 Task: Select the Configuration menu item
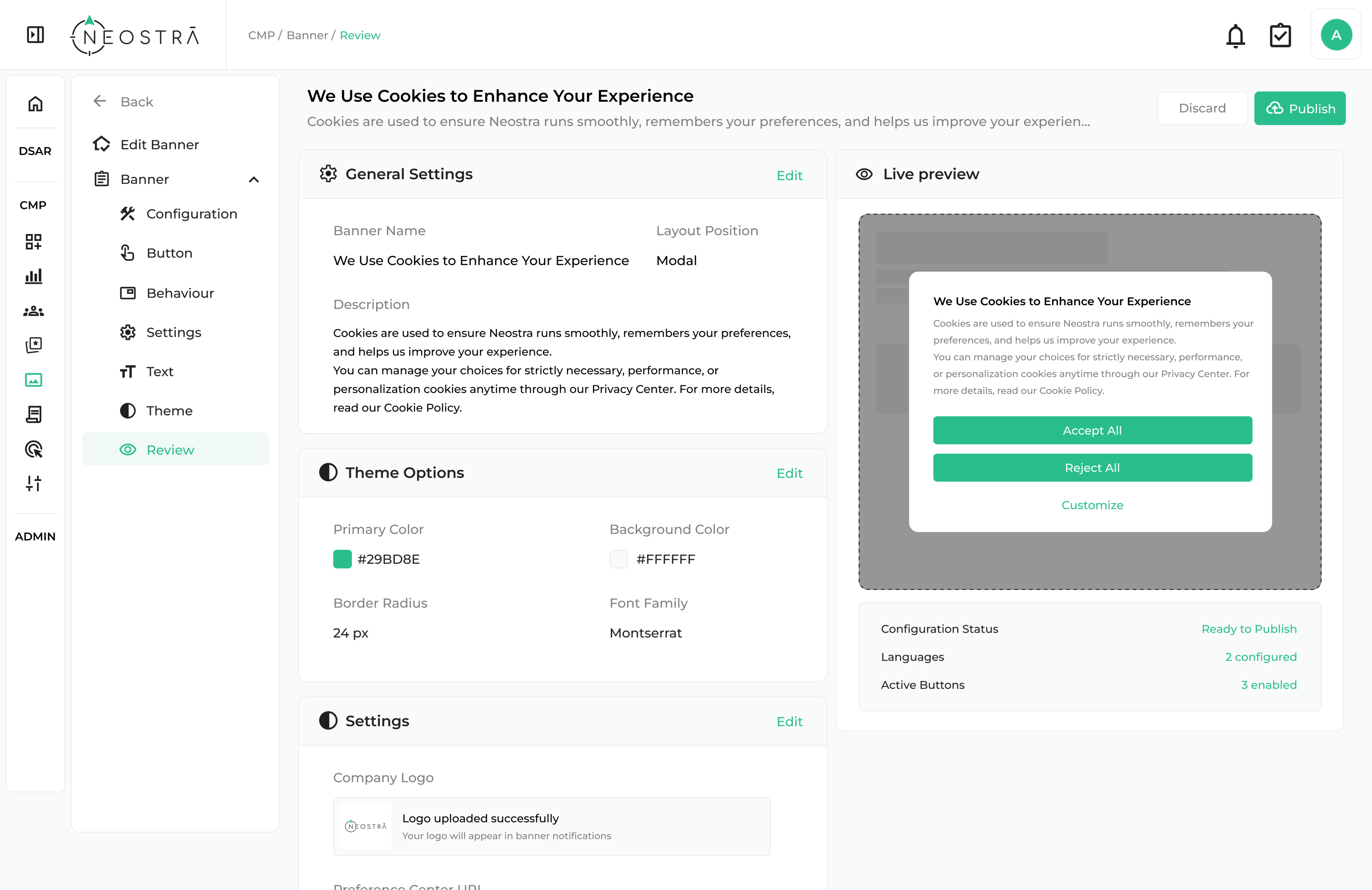[x=191, y=214]
